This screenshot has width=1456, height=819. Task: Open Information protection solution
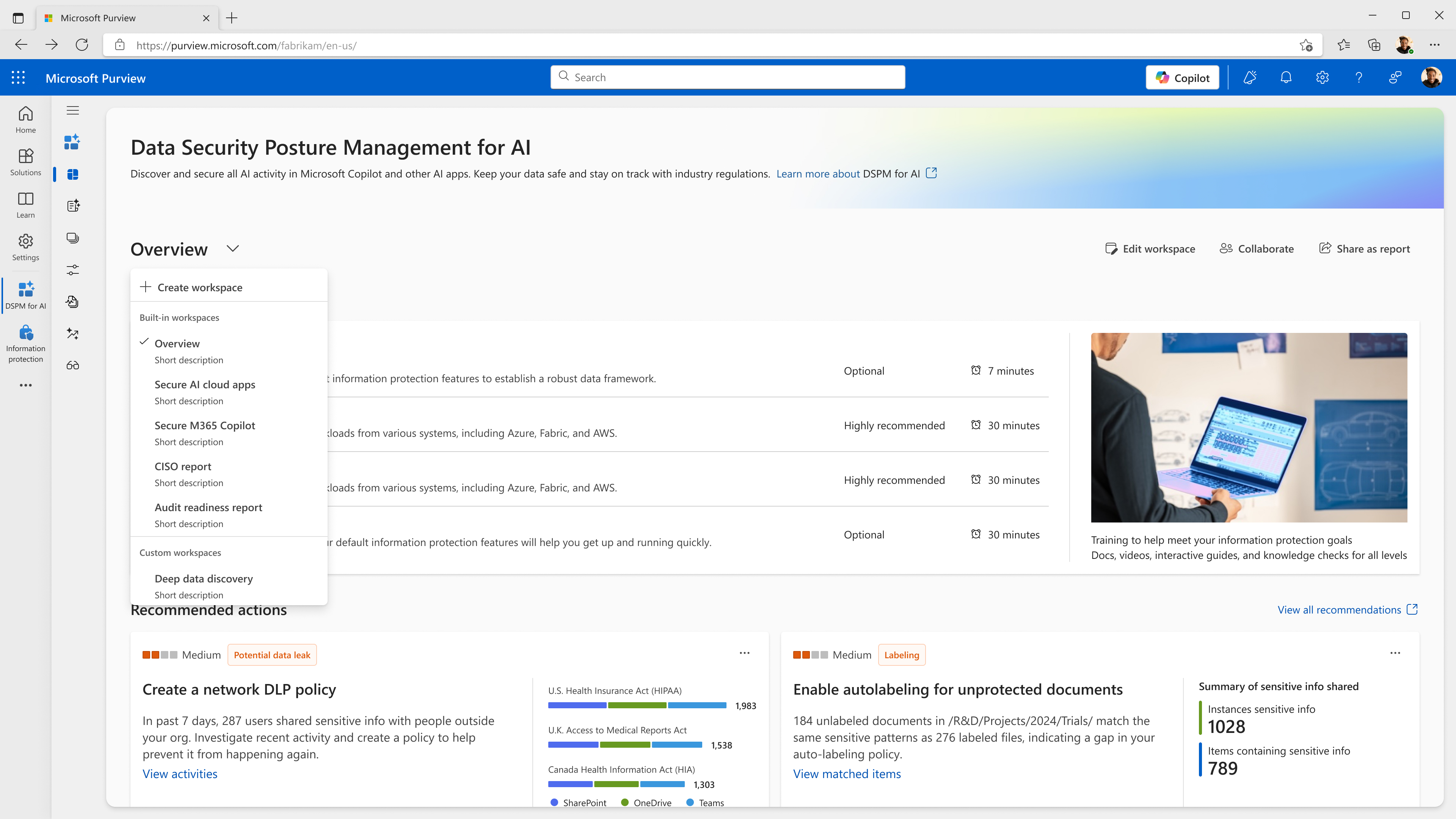pyautogui.click(x=25, y=344)
